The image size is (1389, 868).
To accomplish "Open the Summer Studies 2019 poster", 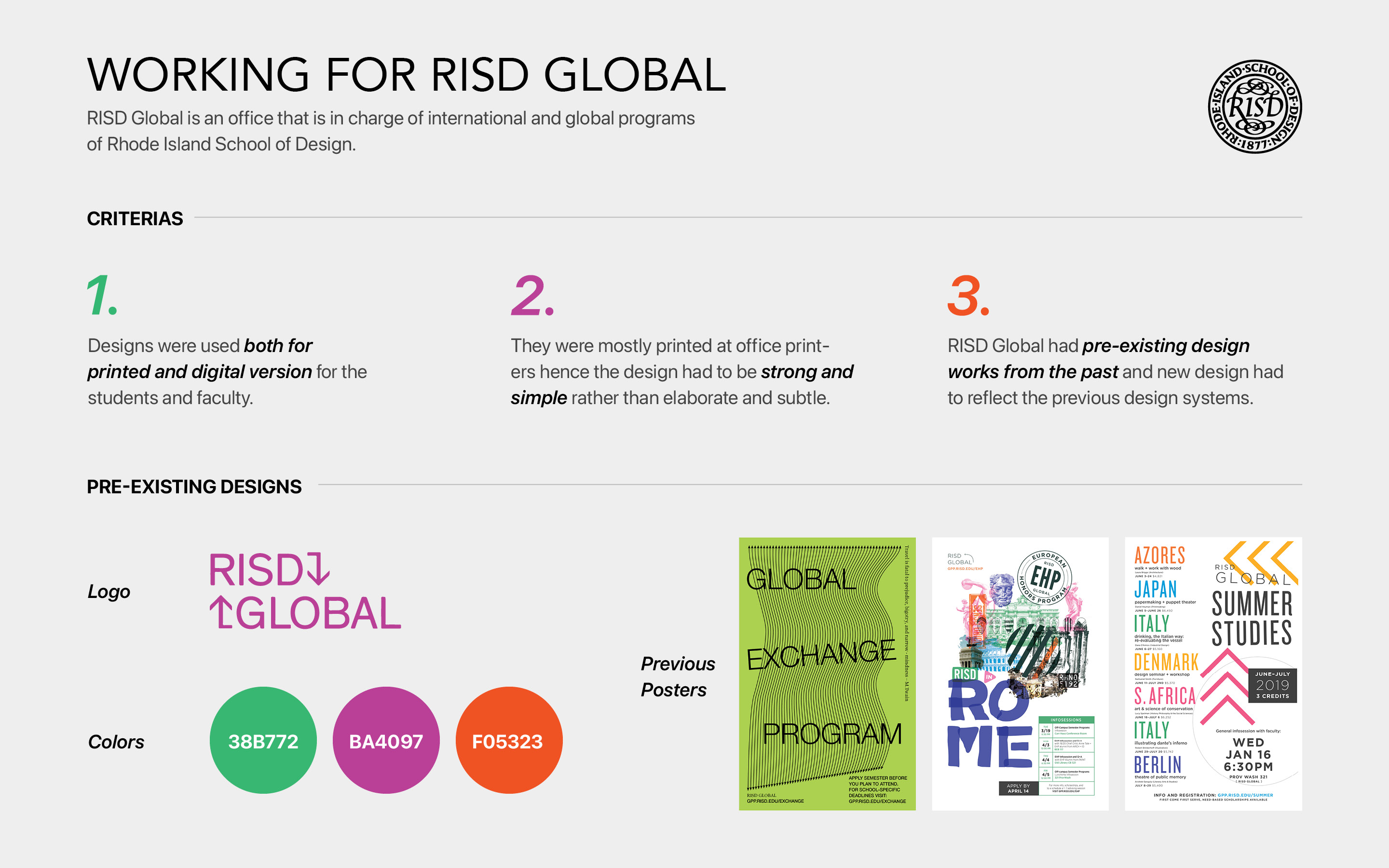I will (x=1213, y=674).
